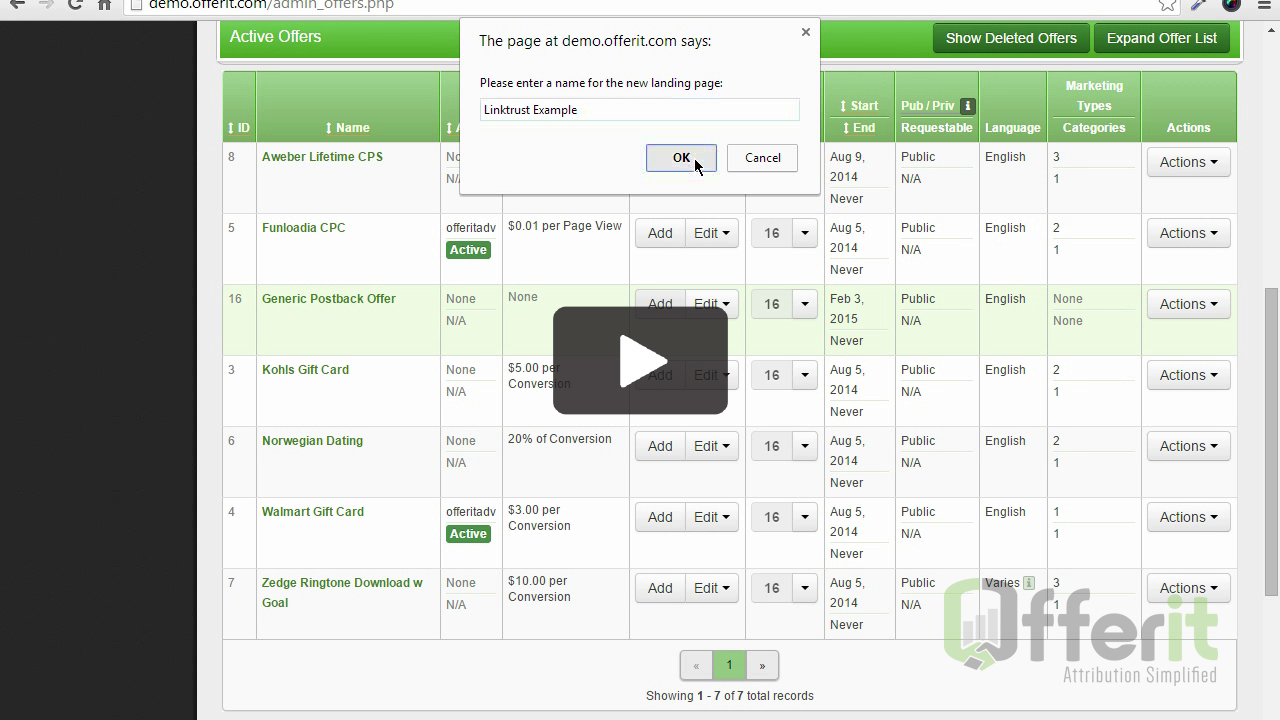The image size is (1280, 720).
Task: Expand Edit dropdown for Walmart Gift Card
Action: (x=712, y=517)
